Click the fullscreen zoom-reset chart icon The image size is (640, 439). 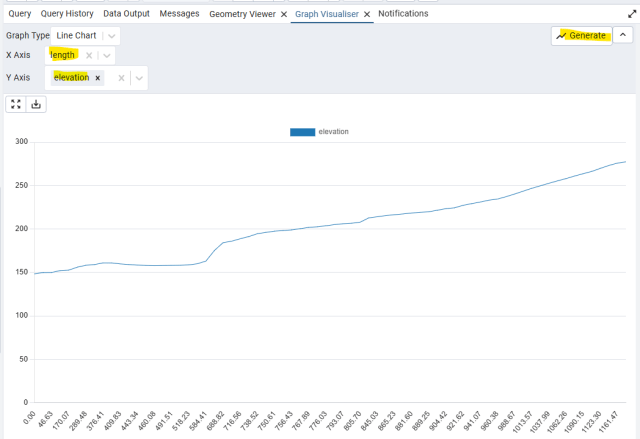(x=16, y=104)
